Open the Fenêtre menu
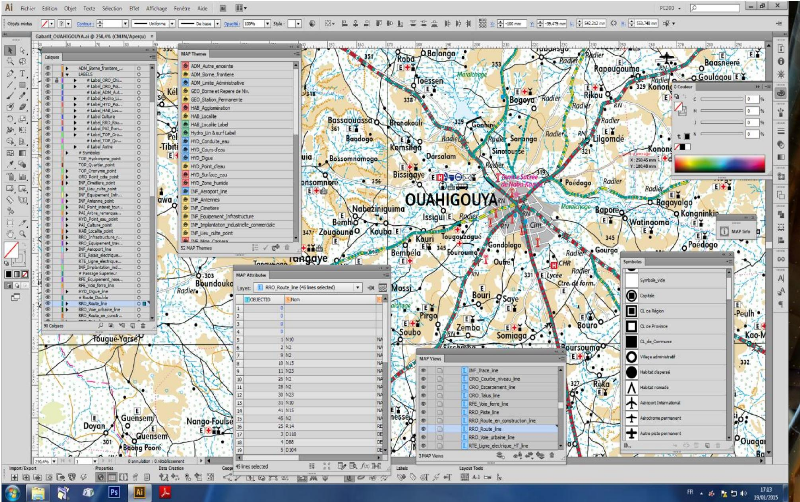 (182, 7)
